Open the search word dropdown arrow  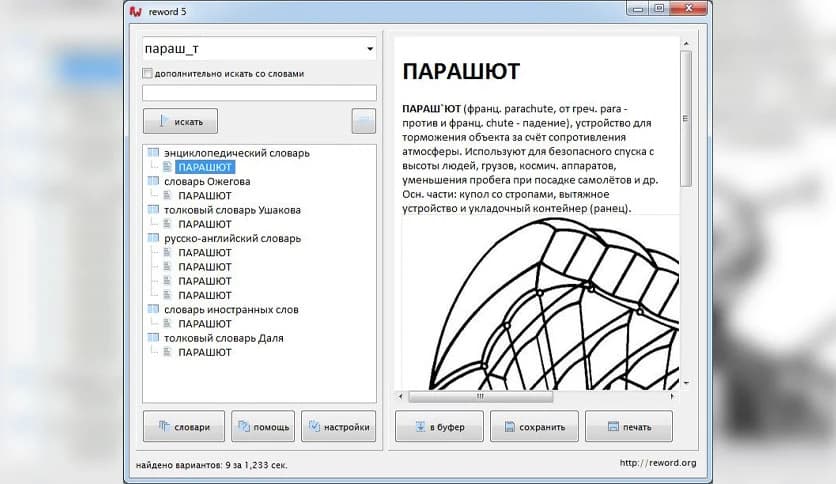click(x=369, y=49)
